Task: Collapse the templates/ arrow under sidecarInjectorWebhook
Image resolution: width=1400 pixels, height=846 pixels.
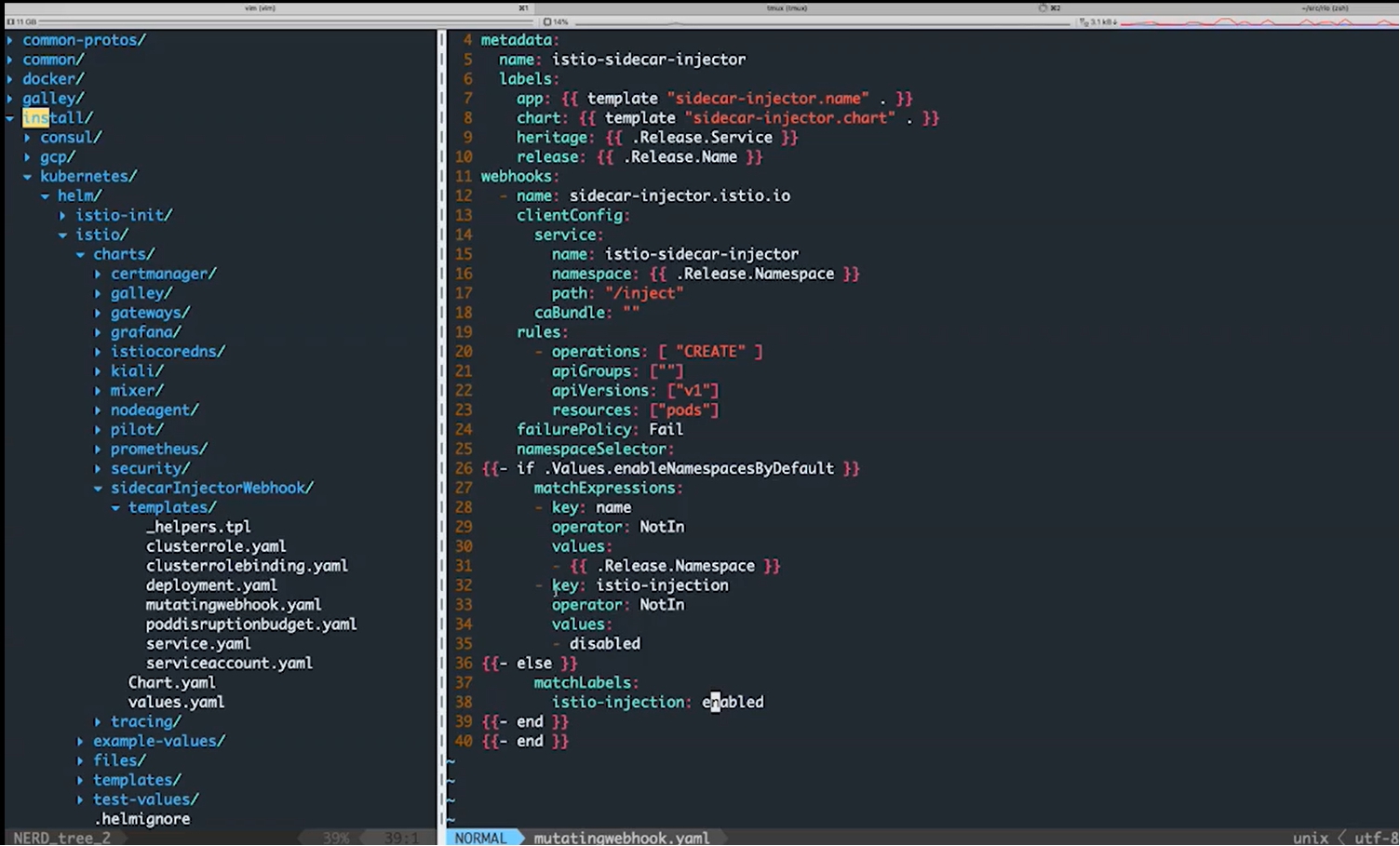Action: pos(116,508)
